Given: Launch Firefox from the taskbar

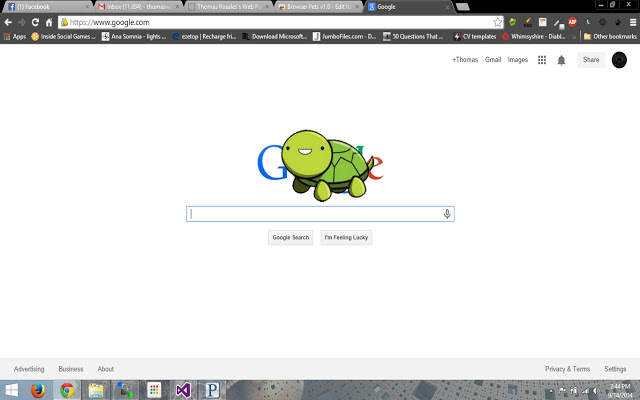Looking at the screenshot, I should (x=38, y=390).
